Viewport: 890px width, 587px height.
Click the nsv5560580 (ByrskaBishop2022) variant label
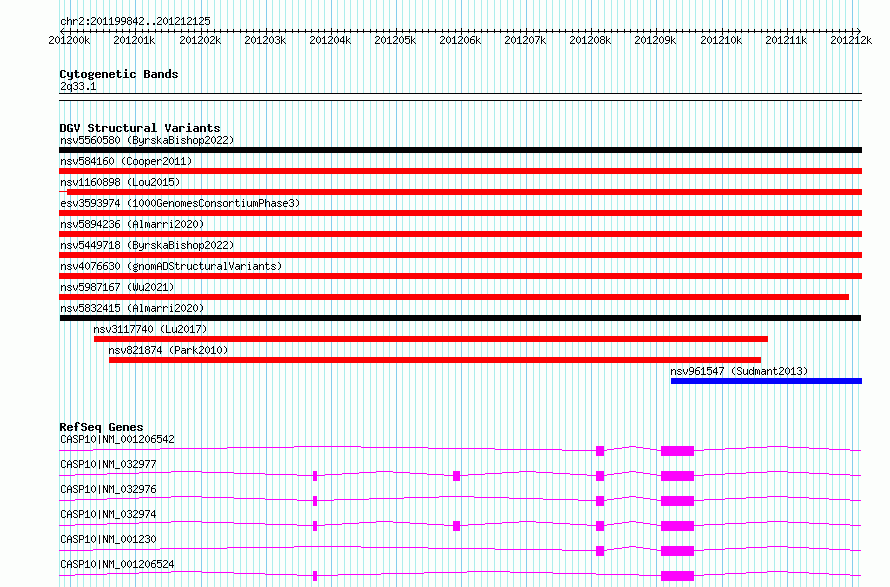tap(147, 140)
